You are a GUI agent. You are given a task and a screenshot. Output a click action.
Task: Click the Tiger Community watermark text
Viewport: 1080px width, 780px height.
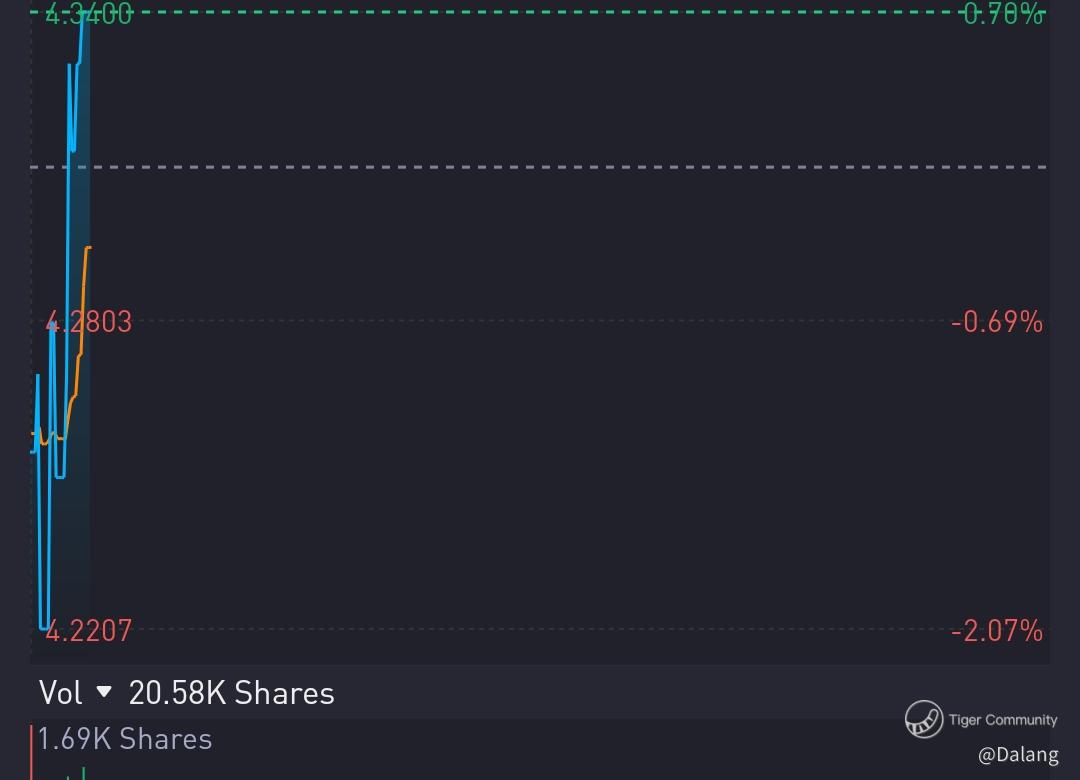(x=1002, y=719)
